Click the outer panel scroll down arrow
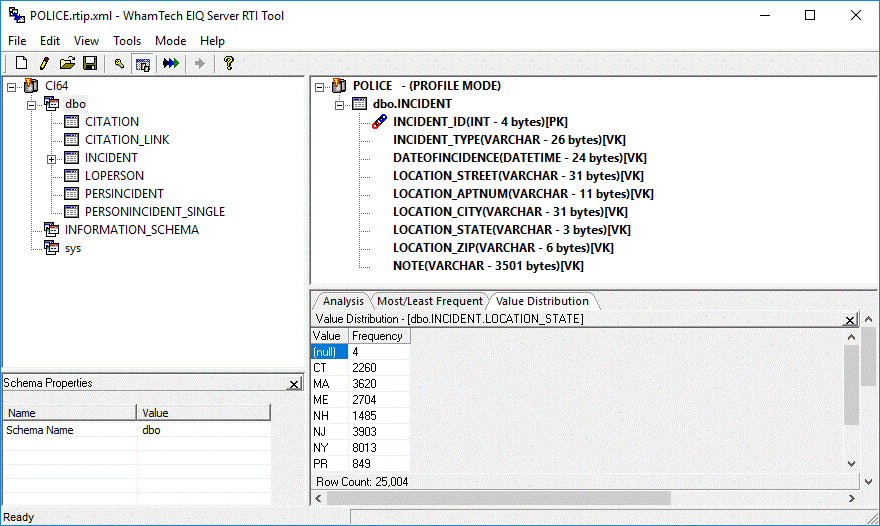880x526 pixels. pyautogui.click(x=869, y=482)
